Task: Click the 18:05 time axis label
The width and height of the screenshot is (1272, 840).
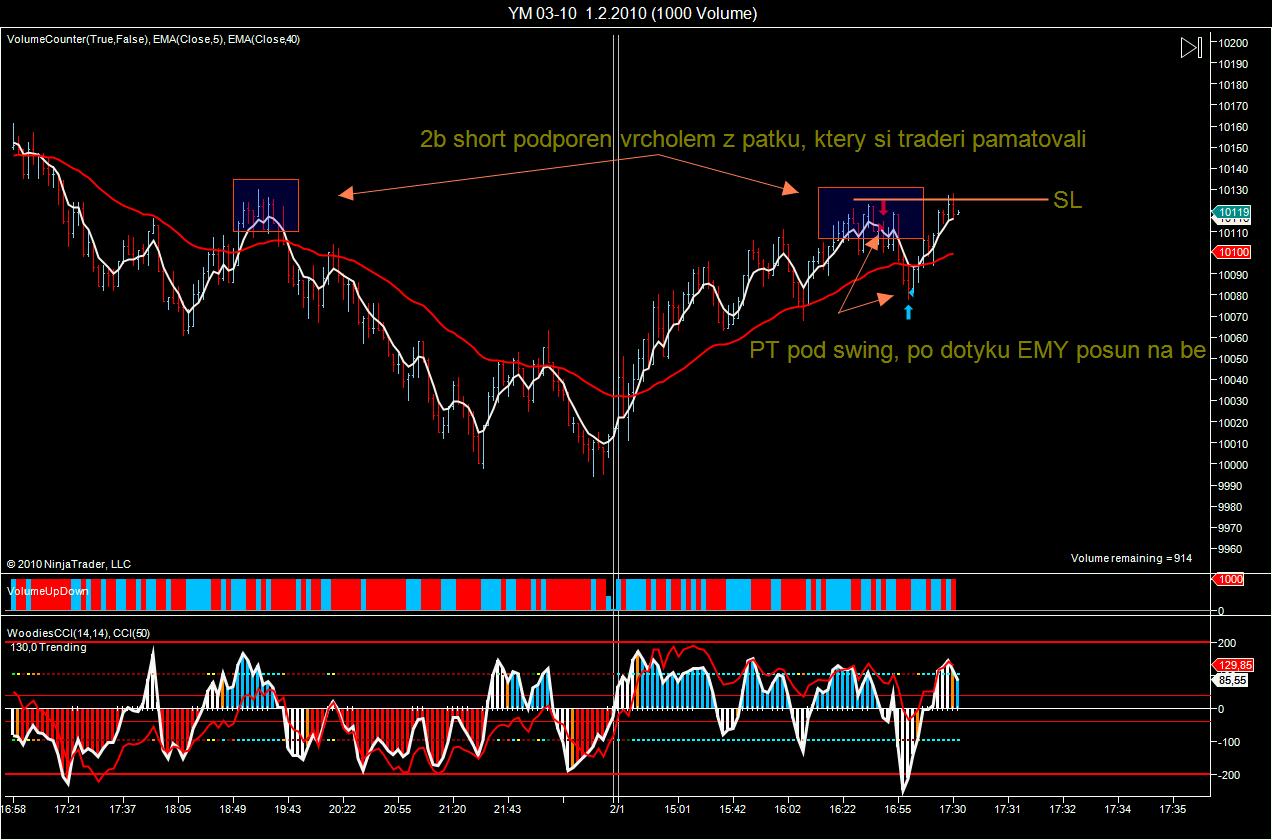Action: point(178,808)
